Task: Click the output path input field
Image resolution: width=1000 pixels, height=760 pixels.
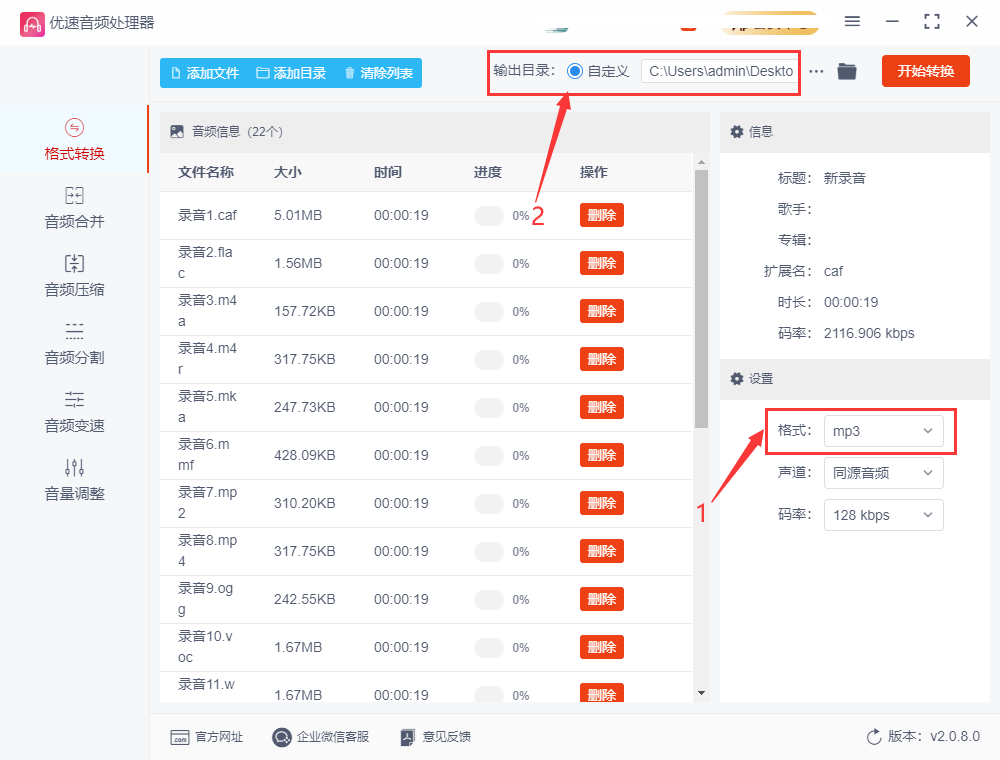Action: click(x=720, y=71)
